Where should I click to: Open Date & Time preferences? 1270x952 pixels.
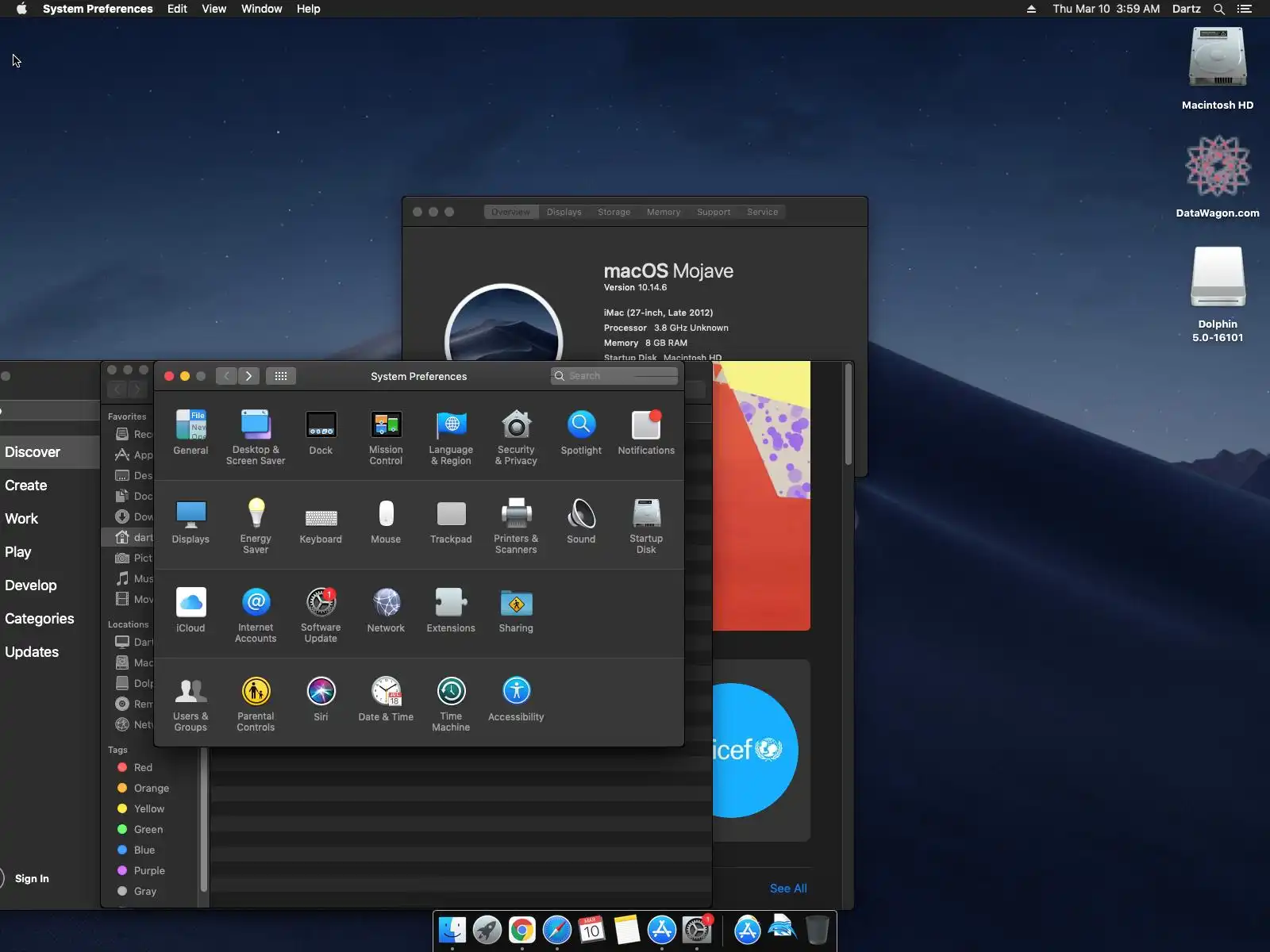coord(386,700)
